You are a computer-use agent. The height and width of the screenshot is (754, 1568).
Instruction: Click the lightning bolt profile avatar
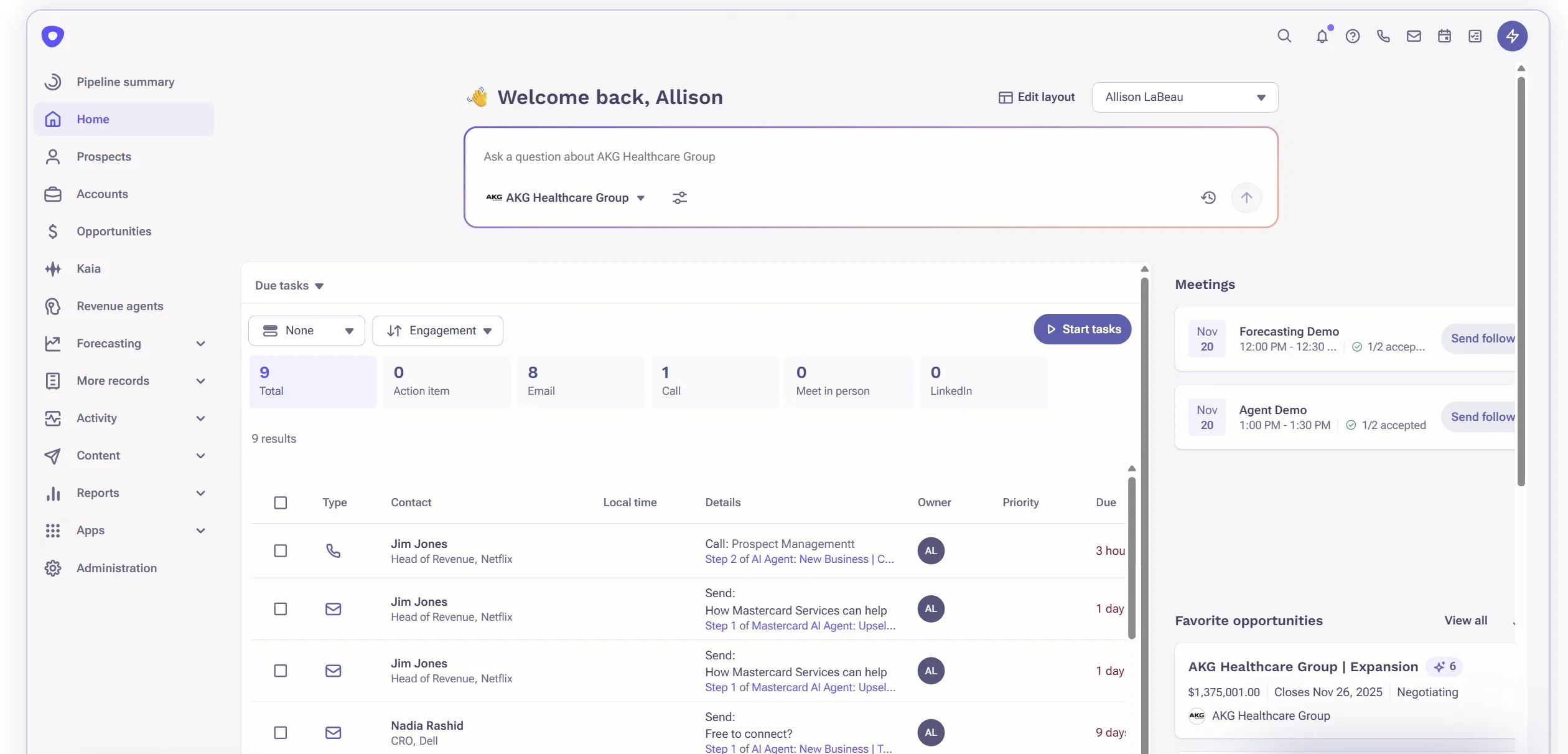click(1512, 36)
